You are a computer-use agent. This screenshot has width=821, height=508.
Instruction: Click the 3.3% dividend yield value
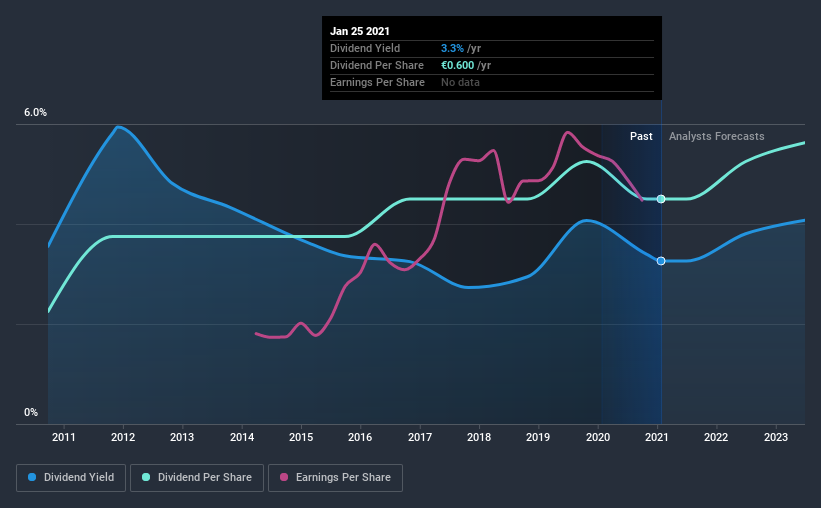[x=452, y=48]
